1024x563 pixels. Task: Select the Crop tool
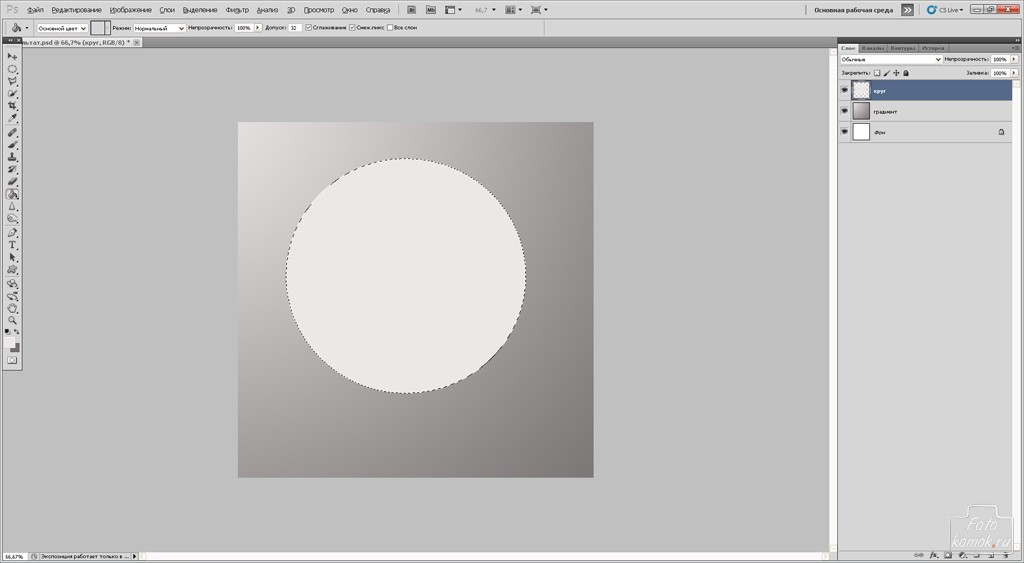tap(12, 106)
